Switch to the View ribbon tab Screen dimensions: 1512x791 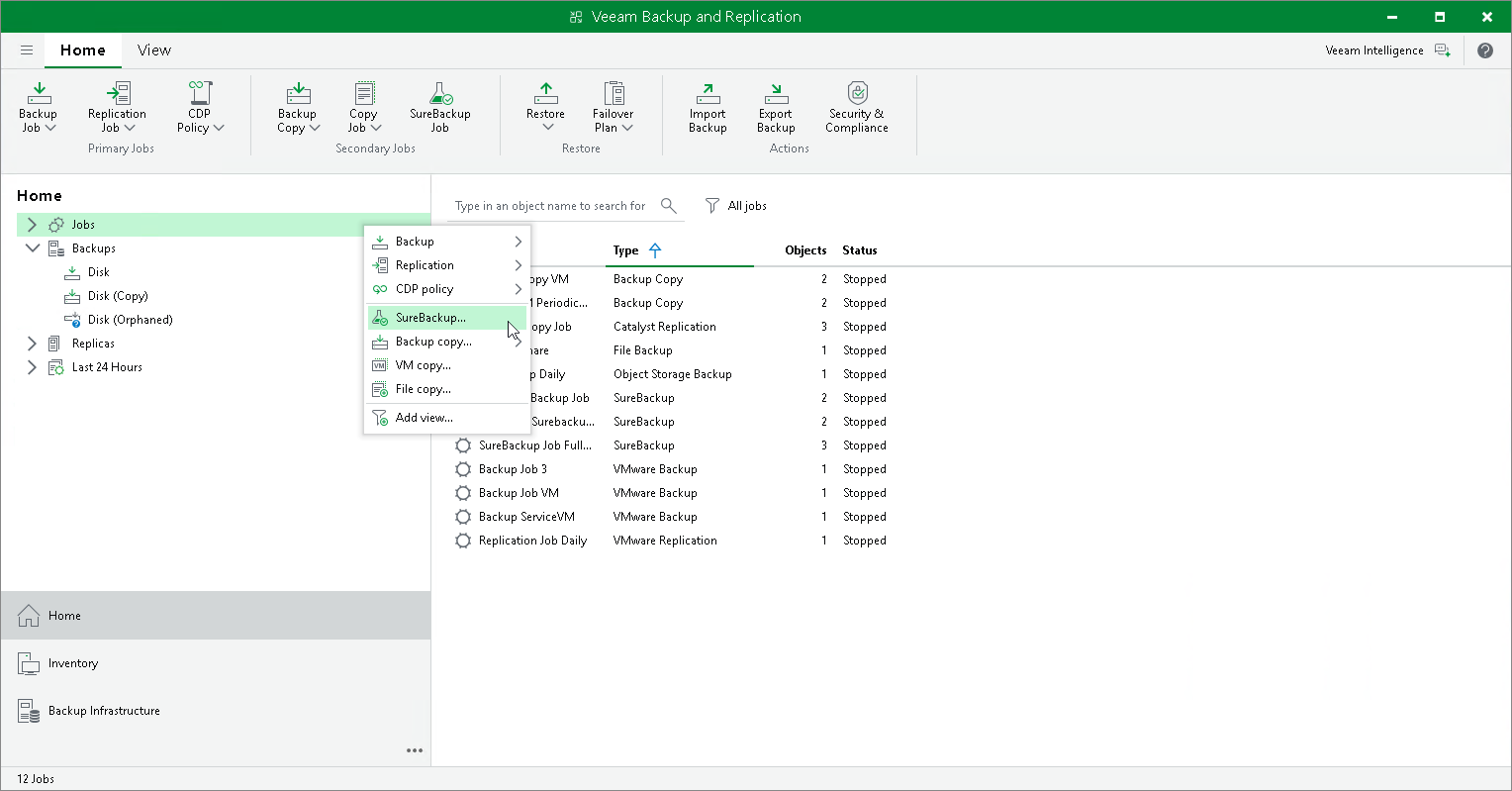coord(154,50)
